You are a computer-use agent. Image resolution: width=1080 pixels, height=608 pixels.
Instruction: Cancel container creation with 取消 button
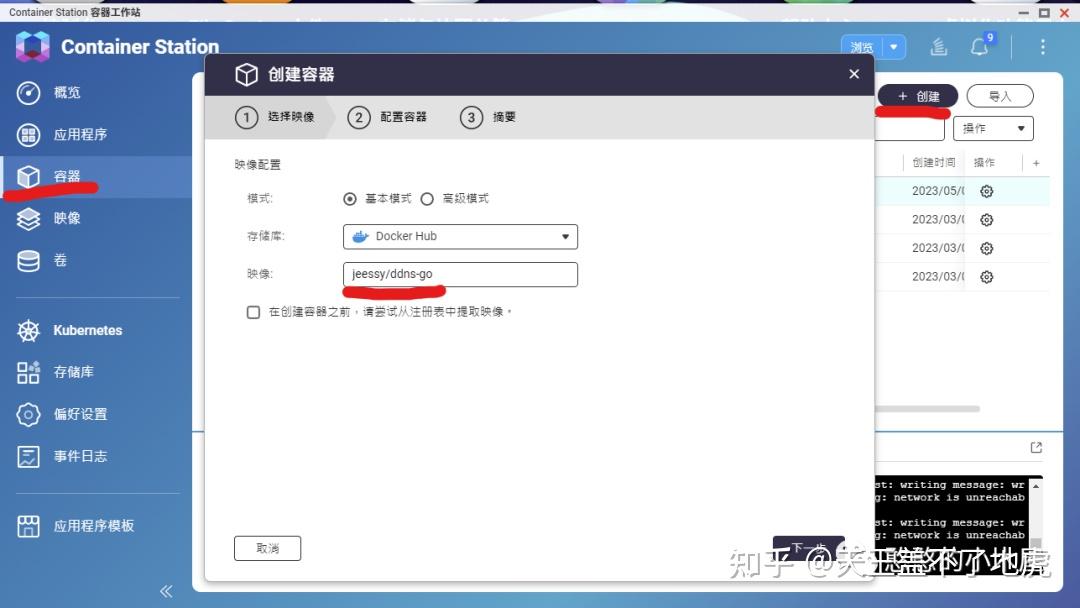point(267,548)
